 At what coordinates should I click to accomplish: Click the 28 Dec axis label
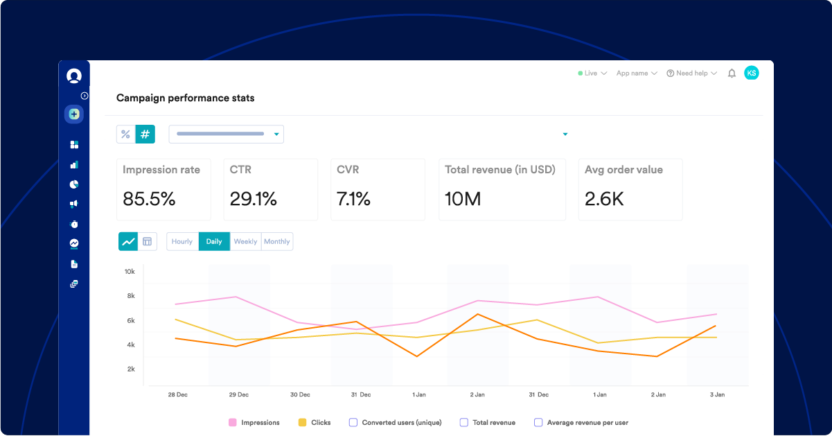[178, 395]
